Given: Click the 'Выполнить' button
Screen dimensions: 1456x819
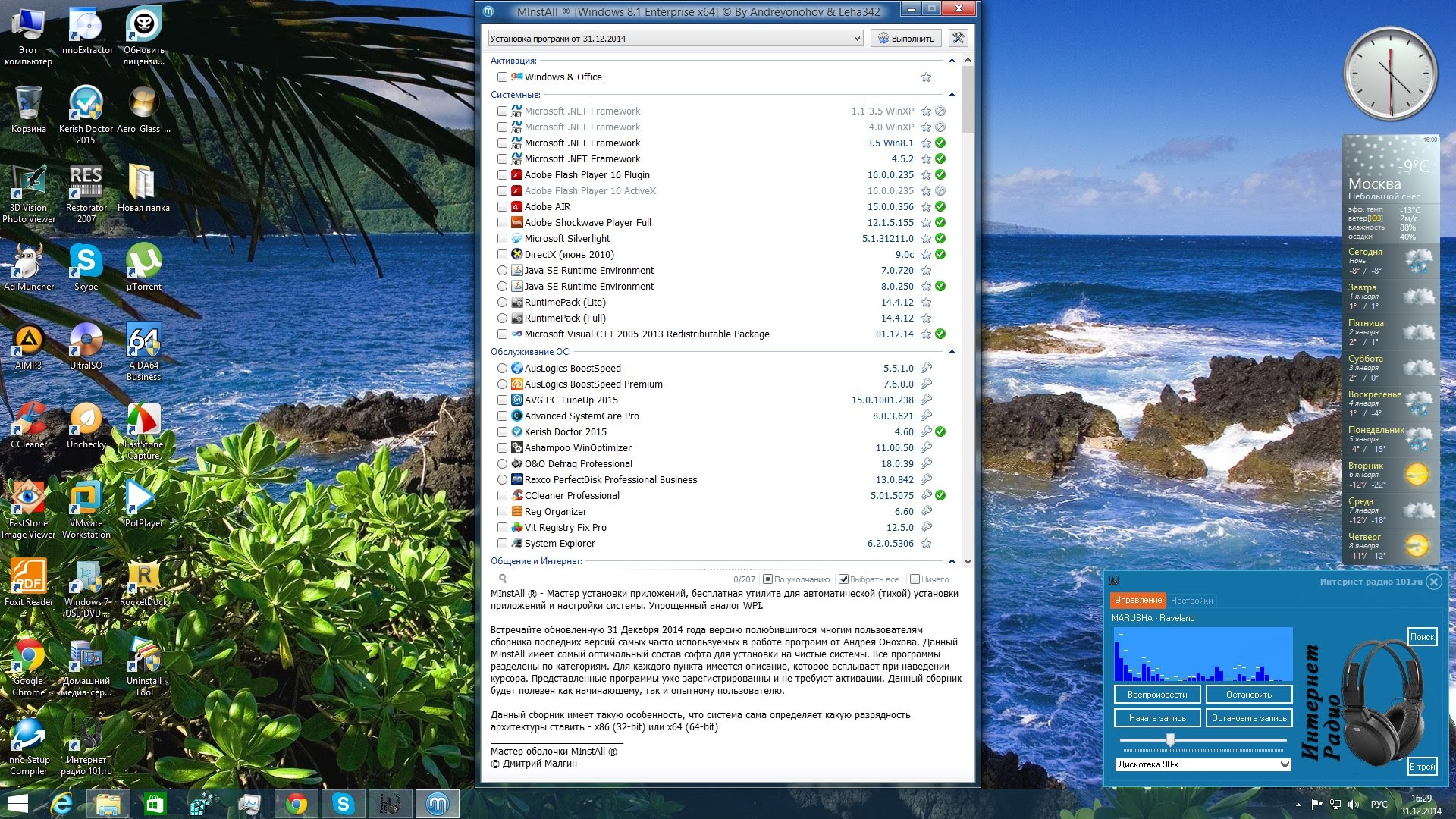Looking at the screenshot, I should [x=906, y=38].
